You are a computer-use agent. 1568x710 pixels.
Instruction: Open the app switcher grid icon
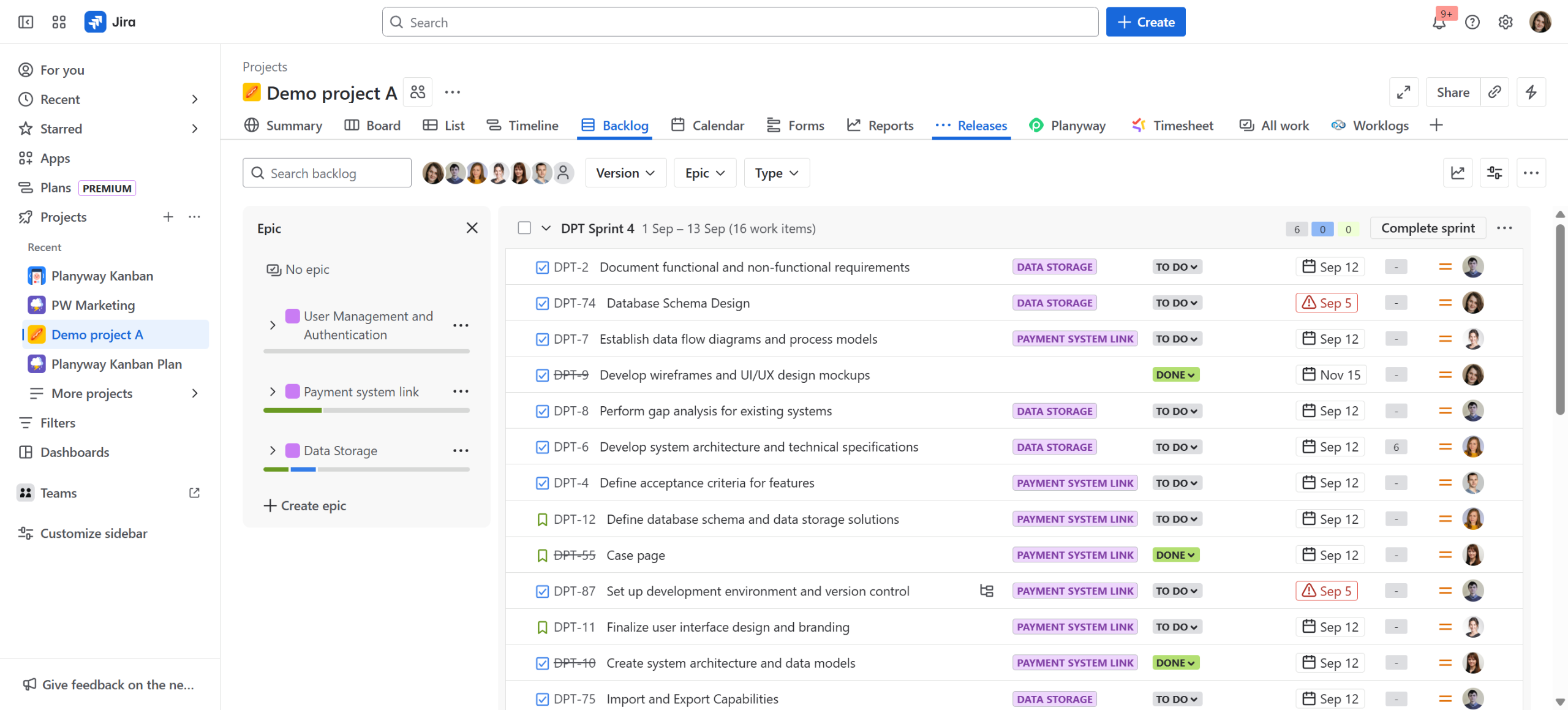[x=59, y=22]
